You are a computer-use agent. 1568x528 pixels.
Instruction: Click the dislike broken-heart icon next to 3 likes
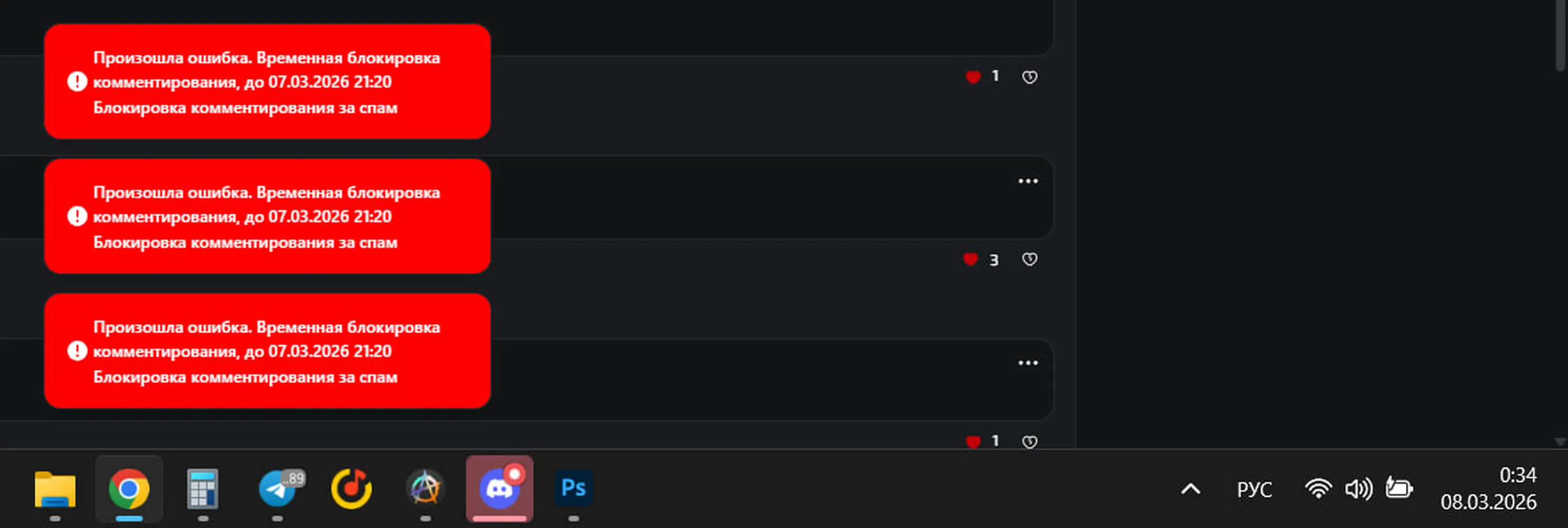1029,260
